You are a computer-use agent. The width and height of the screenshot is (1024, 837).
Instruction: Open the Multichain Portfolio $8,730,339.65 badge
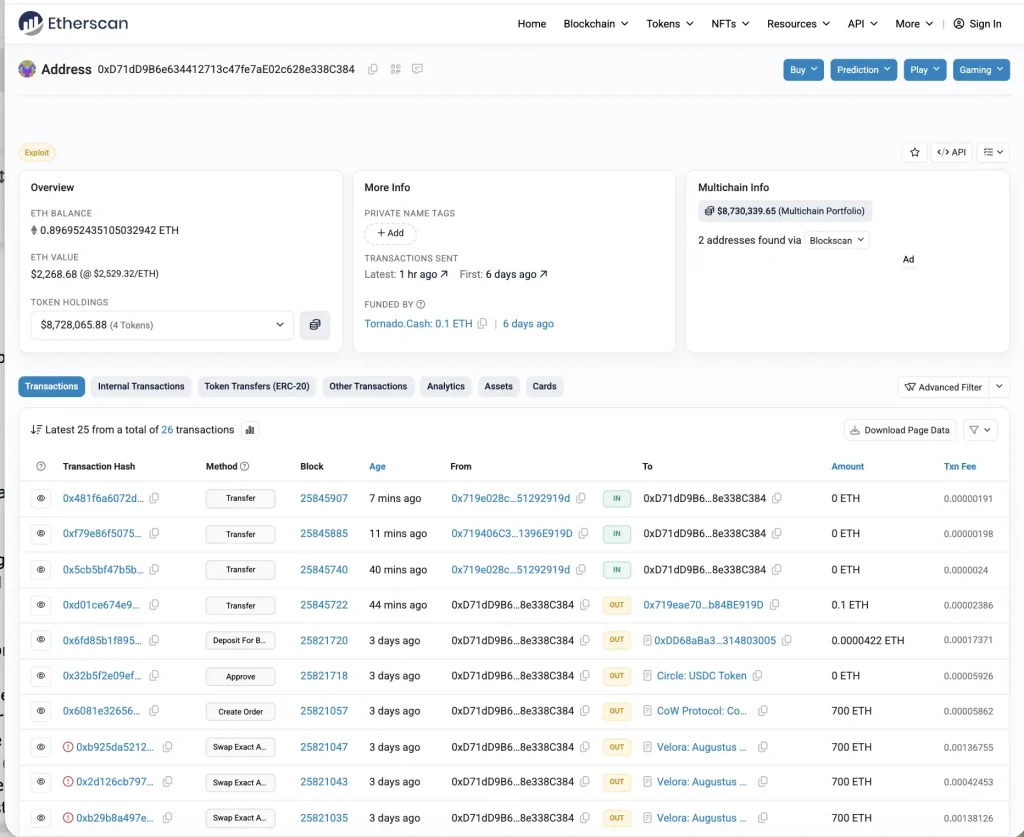(x=784, y=211)
